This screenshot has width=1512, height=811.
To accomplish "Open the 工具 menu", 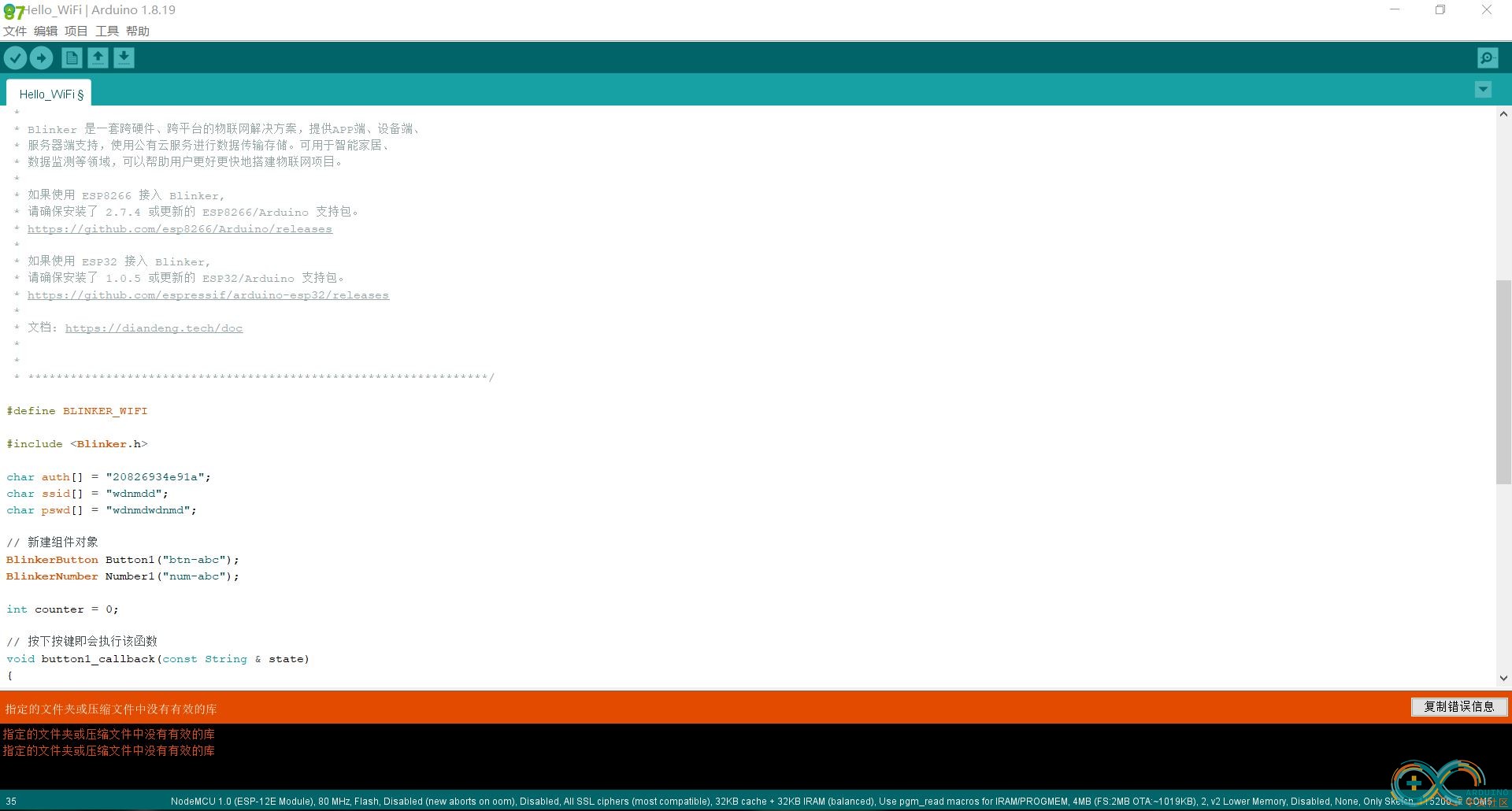I will click(107, 31).
